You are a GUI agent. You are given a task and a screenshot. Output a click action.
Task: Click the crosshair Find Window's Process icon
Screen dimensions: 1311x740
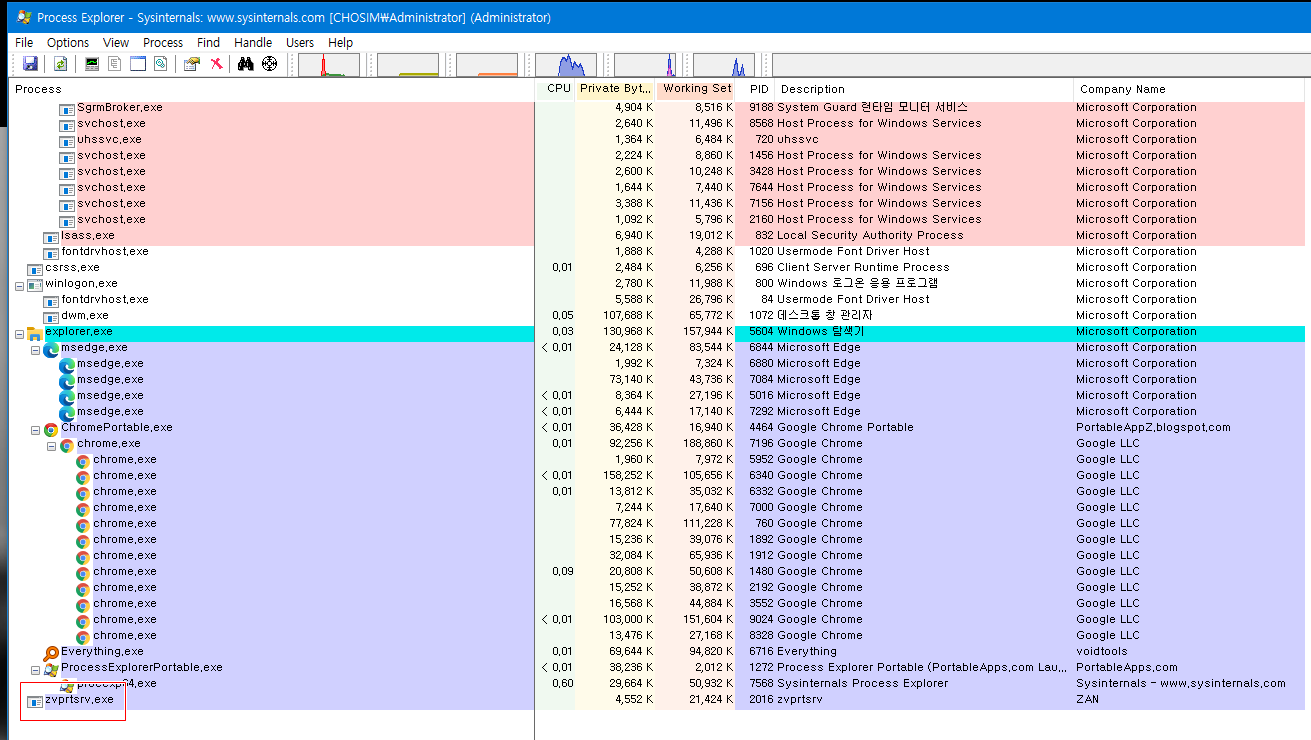[x=270, y=64]
